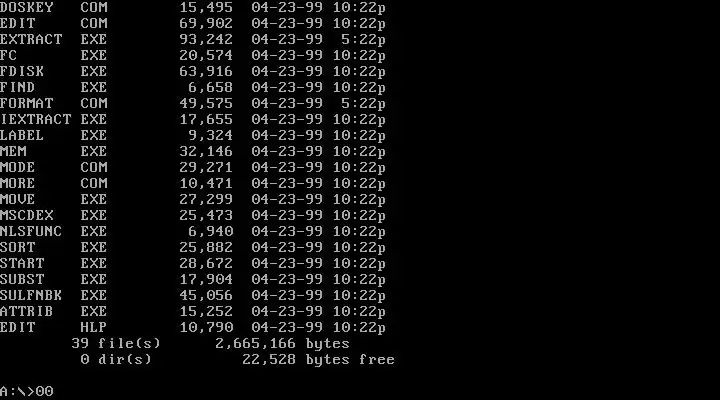Click the SULFNBK file name
Image resolution: width=720 pixels, height=400 pixels.
[x=31, y=295]
